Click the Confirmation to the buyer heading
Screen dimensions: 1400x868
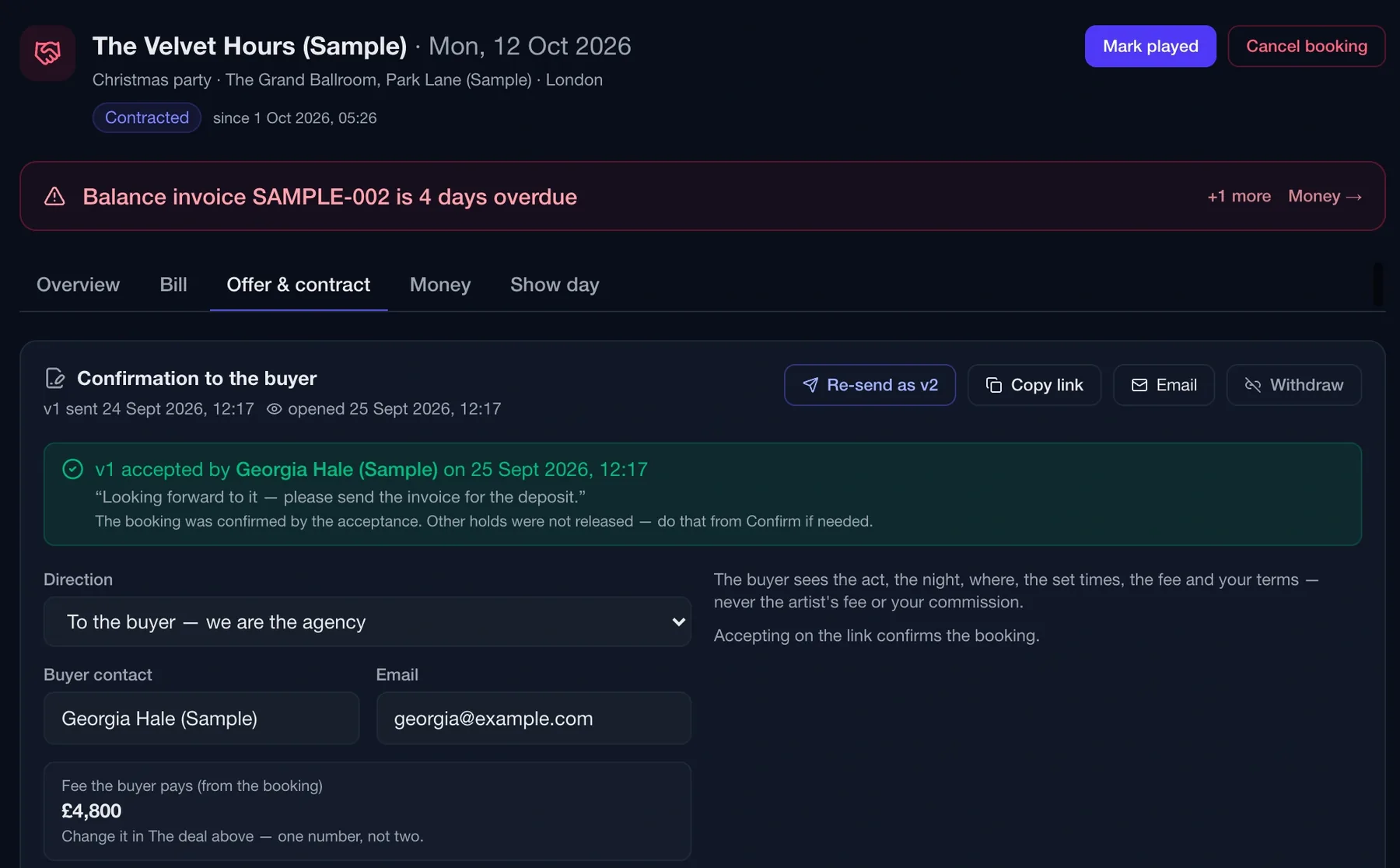(197, 378)
